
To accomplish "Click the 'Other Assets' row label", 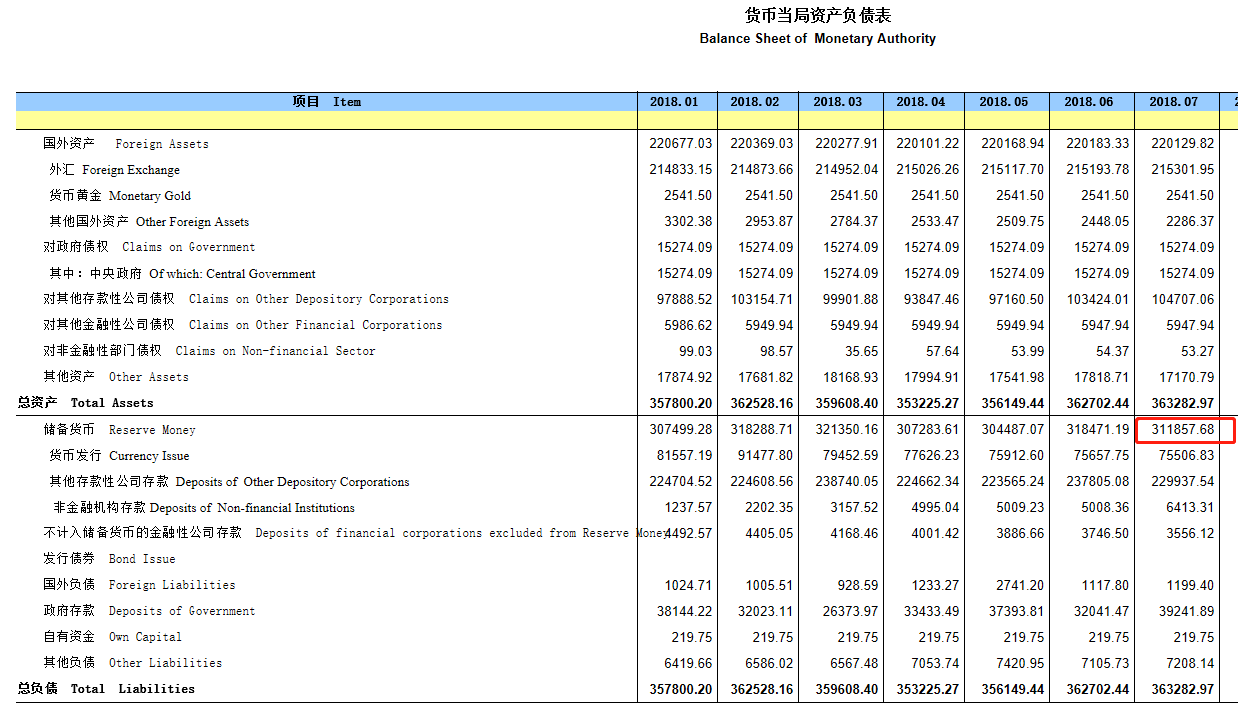I will click(149, 377).
